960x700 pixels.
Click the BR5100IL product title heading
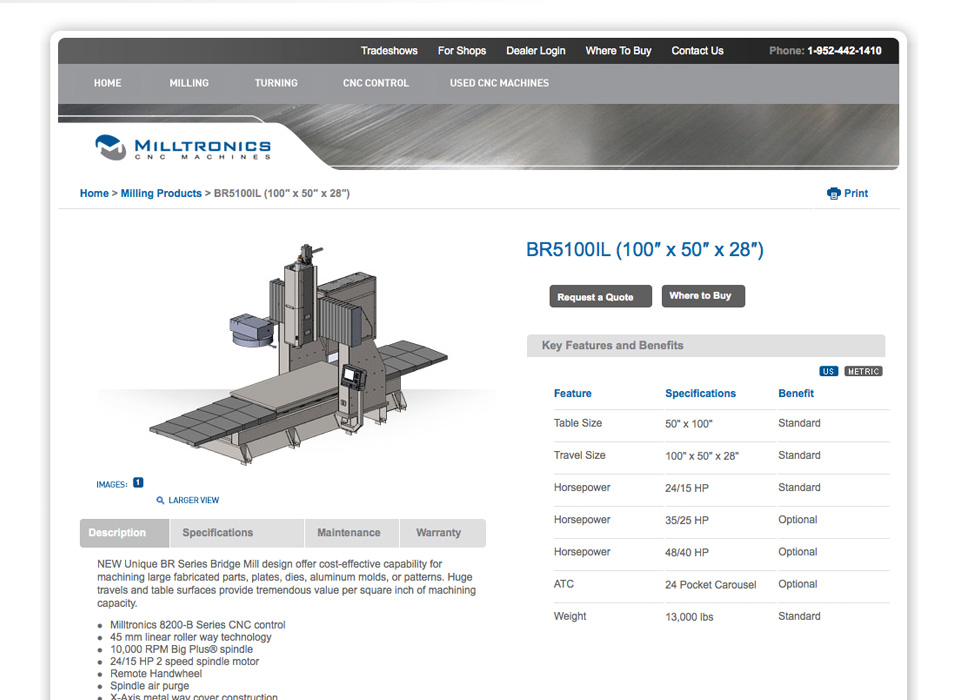click(x=645, y=250)
